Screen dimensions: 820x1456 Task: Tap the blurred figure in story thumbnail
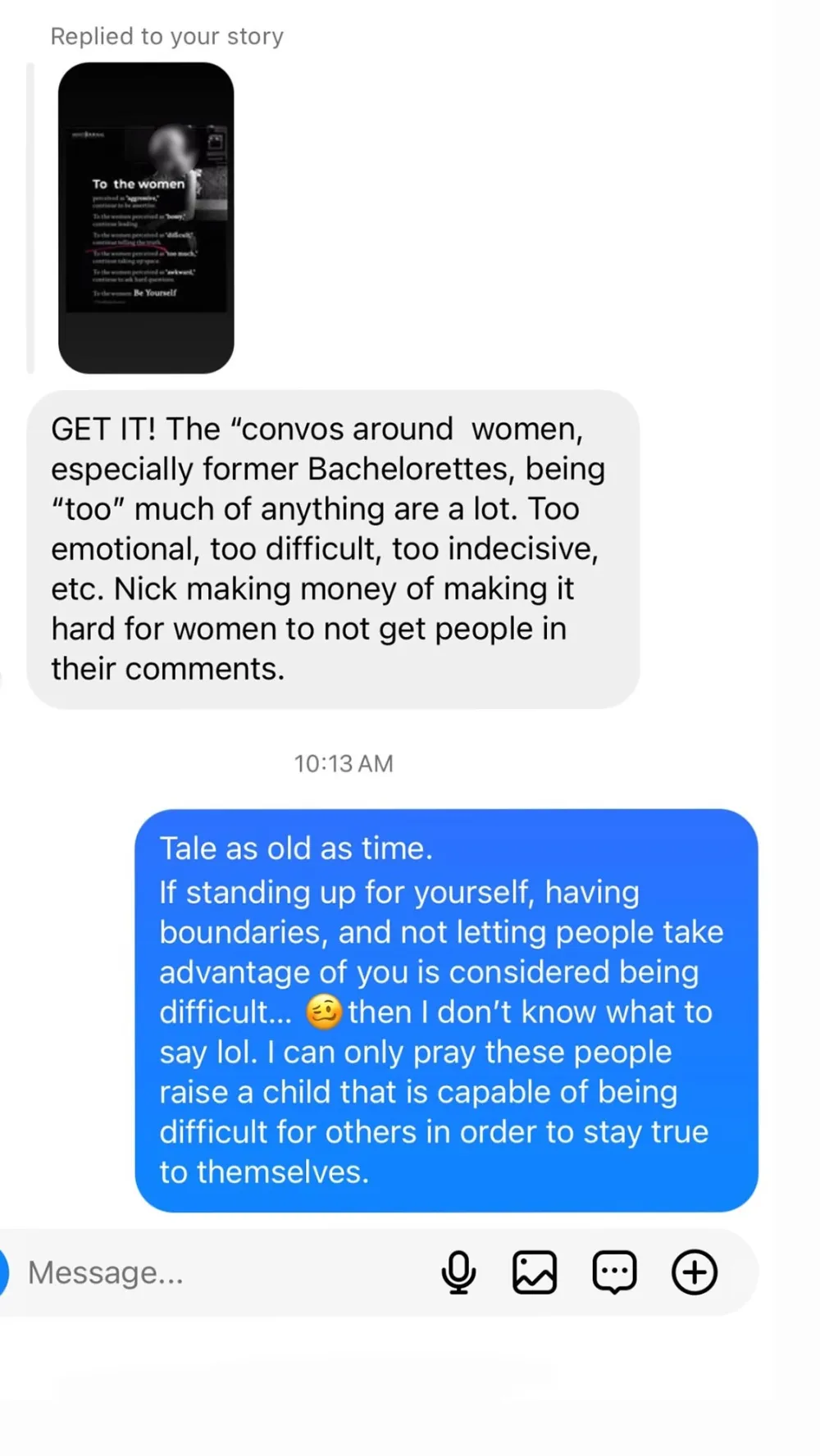click(175, 148)
